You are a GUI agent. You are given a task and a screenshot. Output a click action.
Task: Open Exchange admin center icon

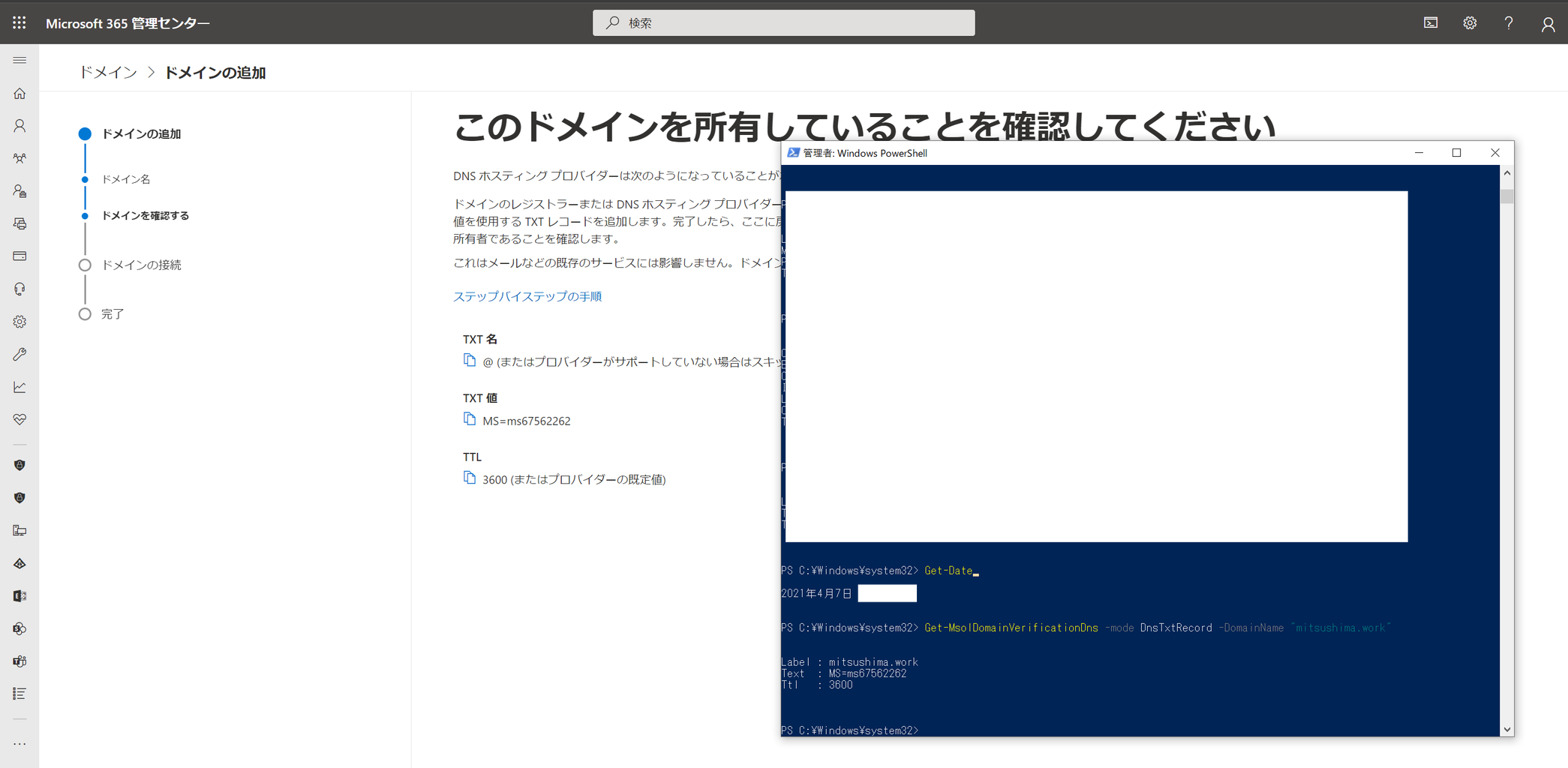[x=20, y=596]
